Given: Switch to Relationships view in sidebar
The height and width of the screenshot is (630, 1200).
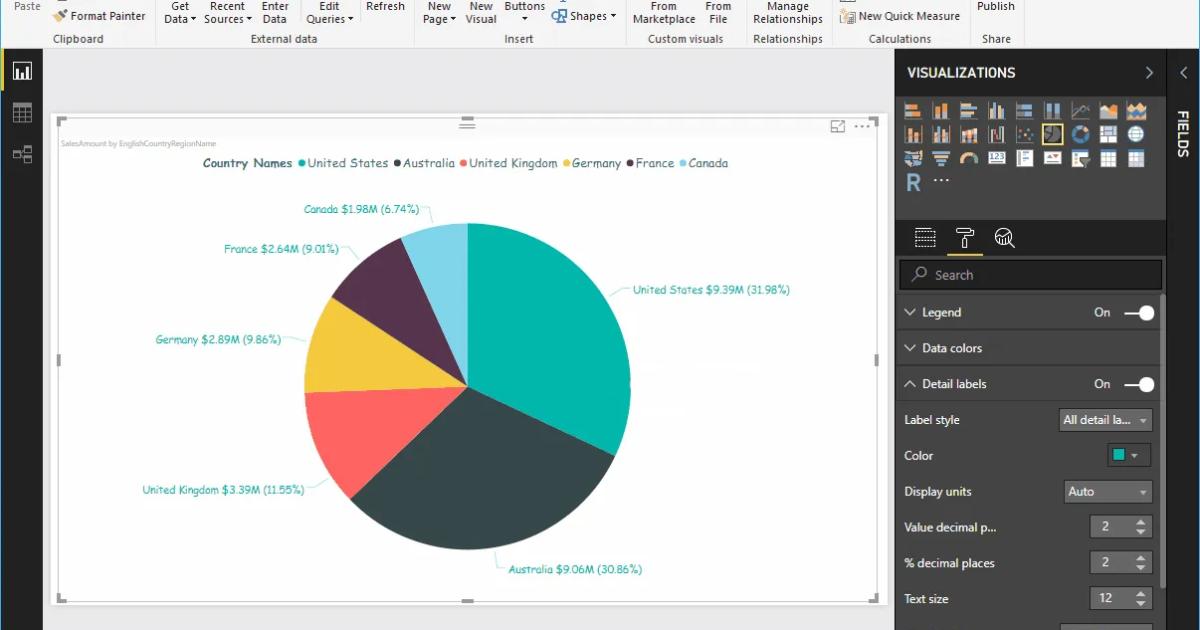Looking at the screenshot, I should (21, 154).
